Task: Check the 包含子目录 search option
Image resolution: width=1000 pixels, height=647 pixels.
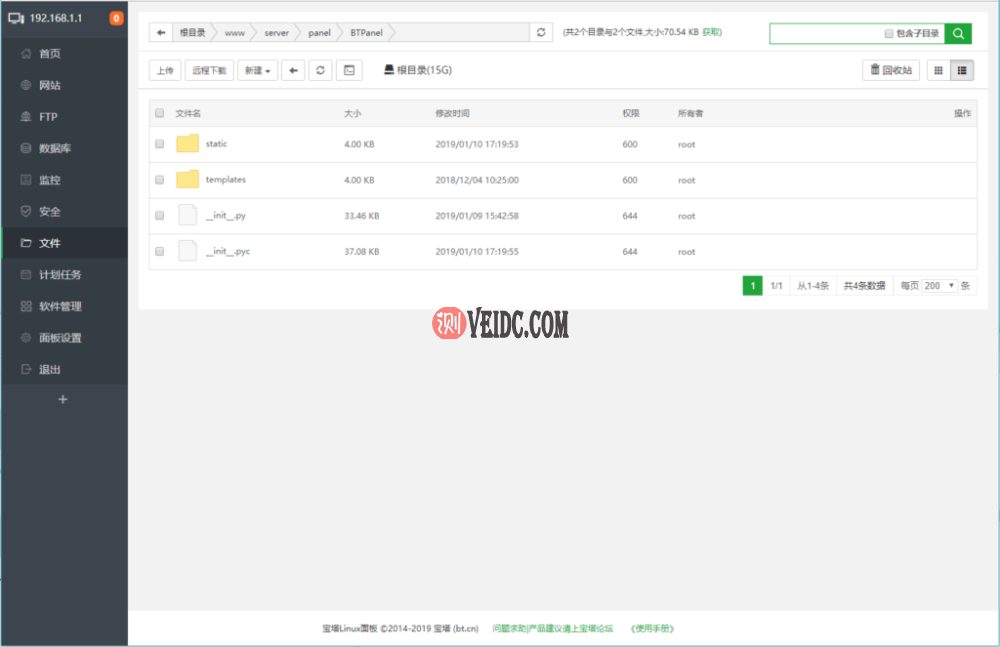Action: [x=888, y=33]
